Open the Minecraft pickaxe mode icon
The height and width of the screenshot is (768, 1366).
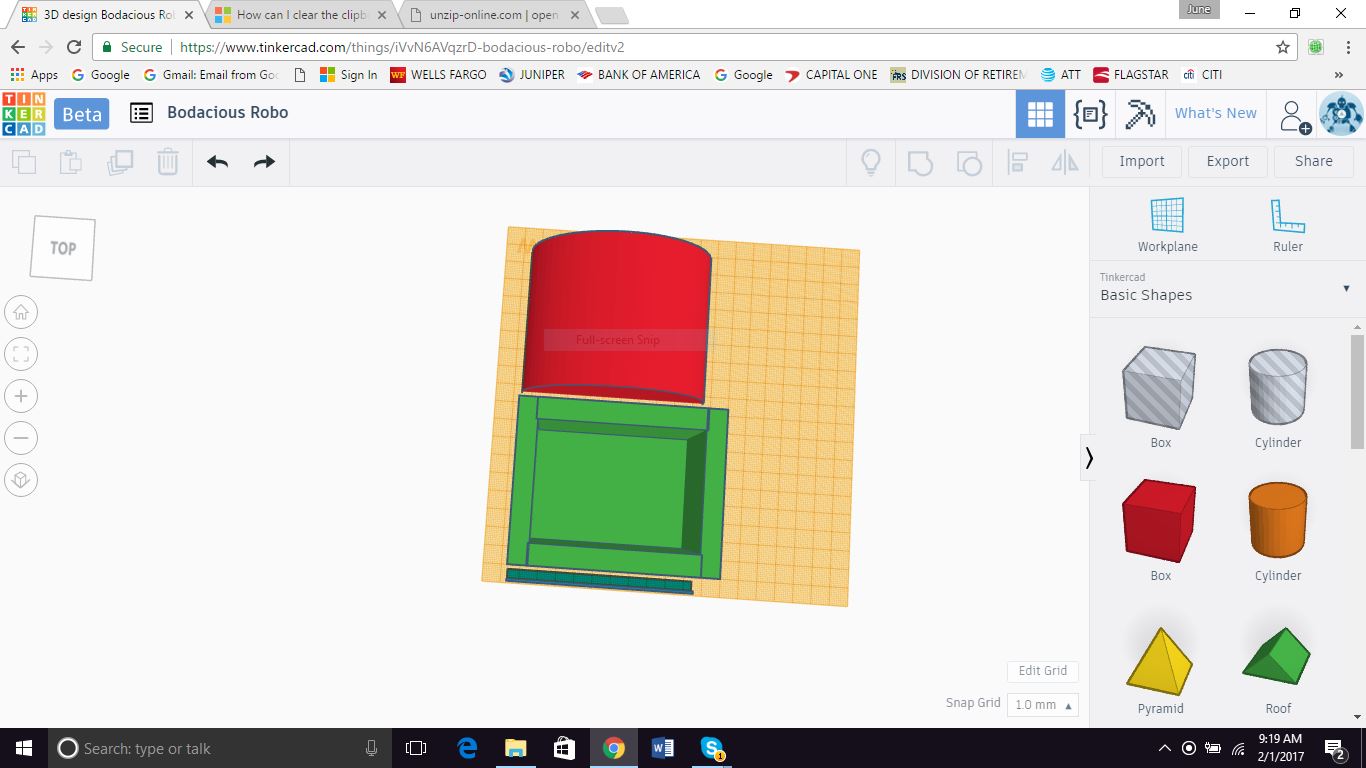[x=1140, y=114]
